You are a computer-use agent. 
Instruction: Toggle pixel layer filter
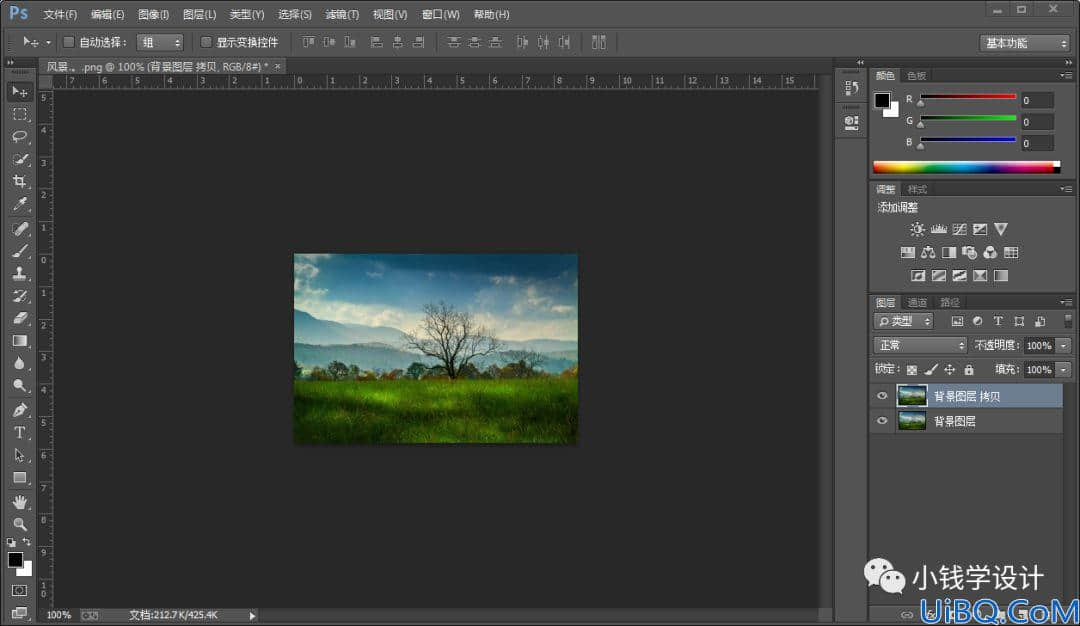coord(957,322)
